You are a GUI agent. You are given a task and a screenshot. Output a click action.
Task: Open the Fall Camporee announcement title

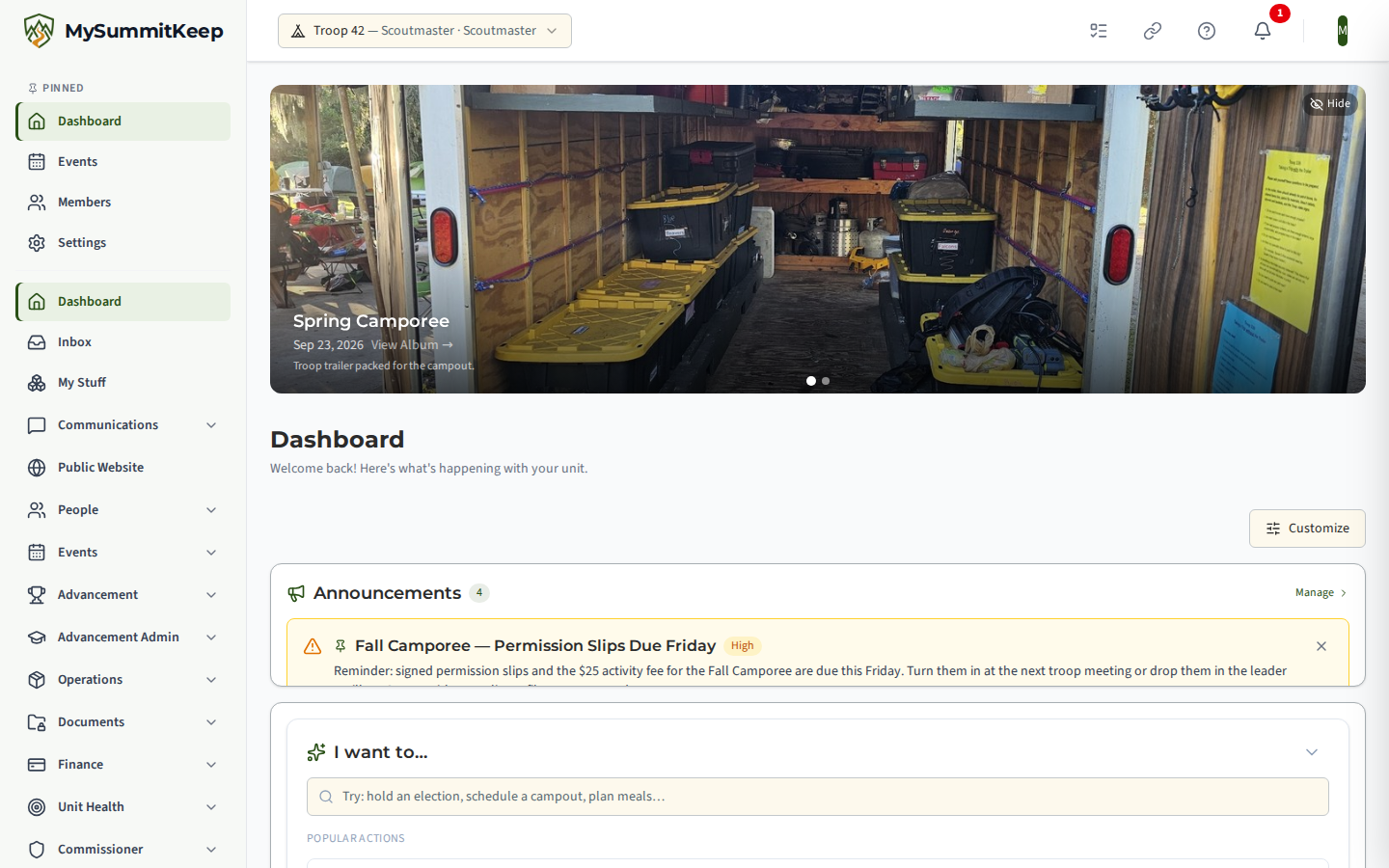tap(535, 646)
